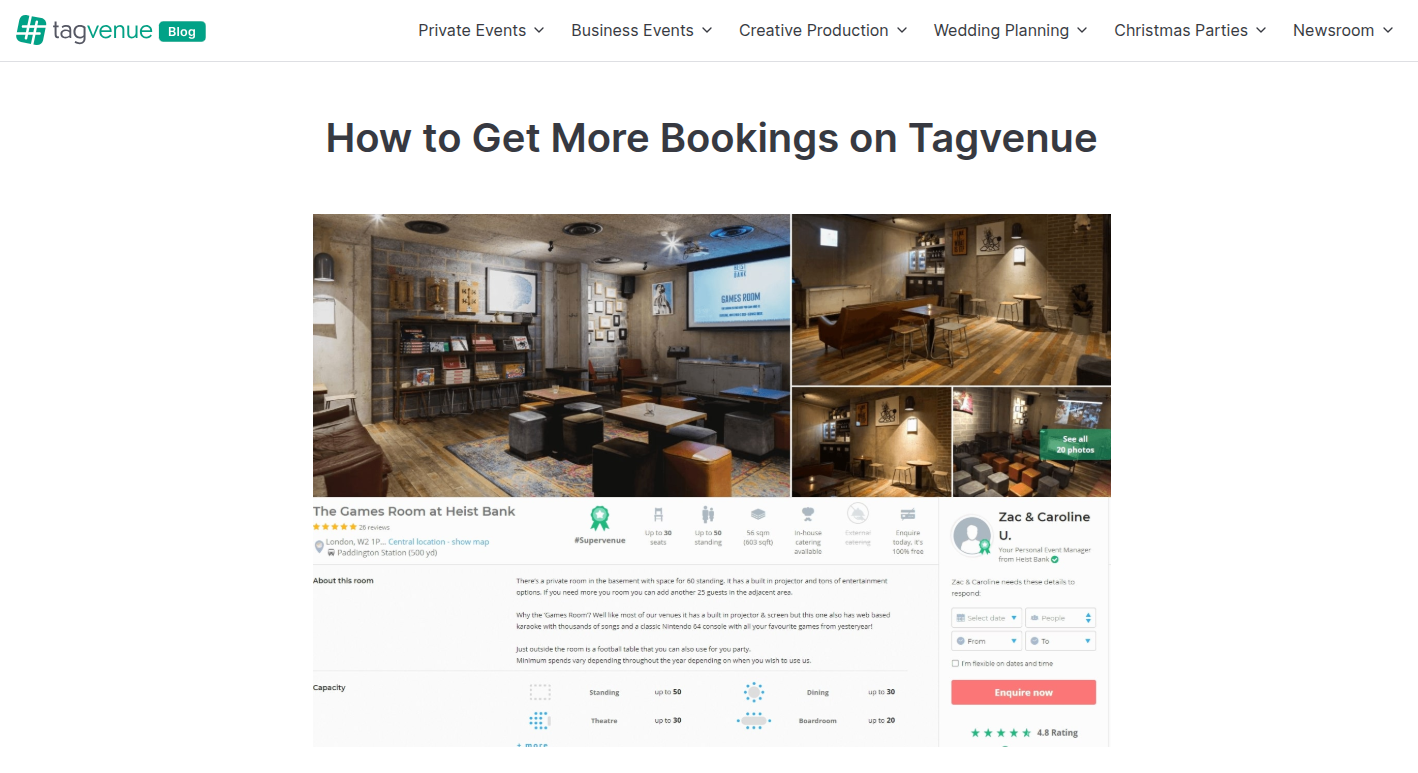Click the in-house catering icon
The image size is (1418, 773).
(808, 515)
